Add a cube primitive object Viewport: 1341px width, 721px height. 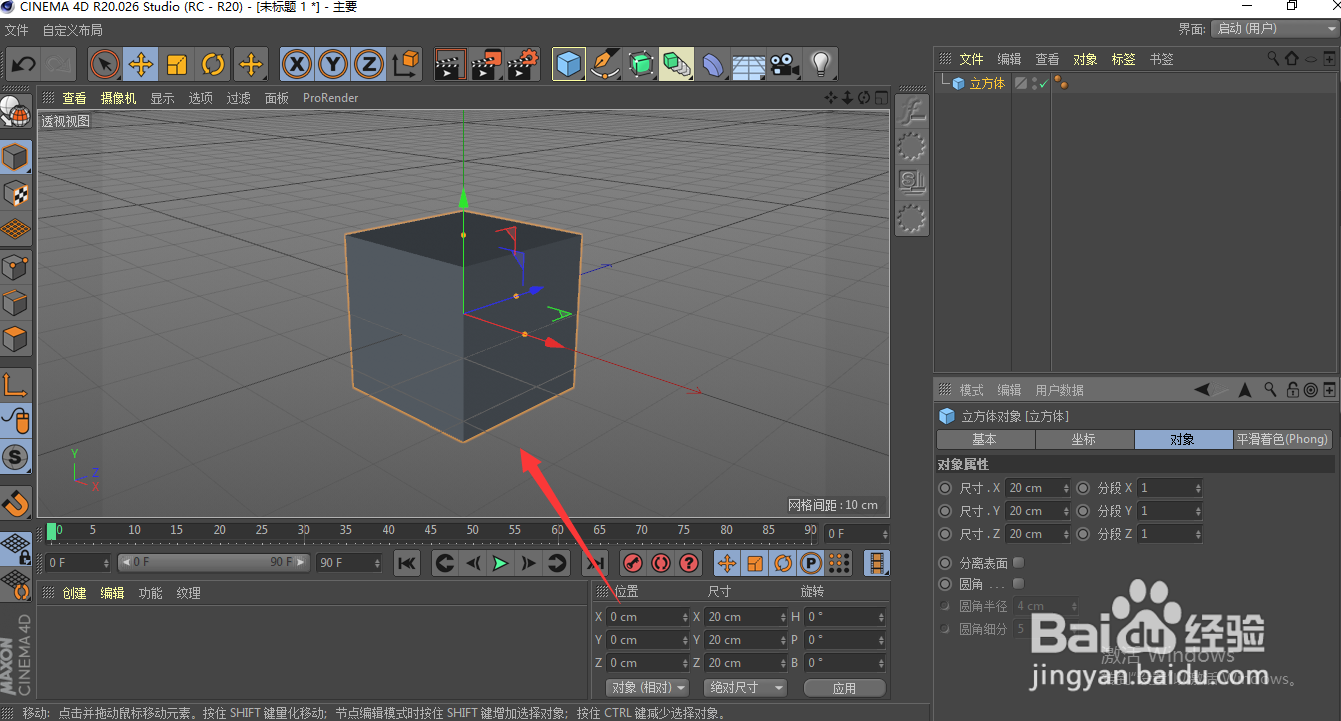[x=569, y=65]
